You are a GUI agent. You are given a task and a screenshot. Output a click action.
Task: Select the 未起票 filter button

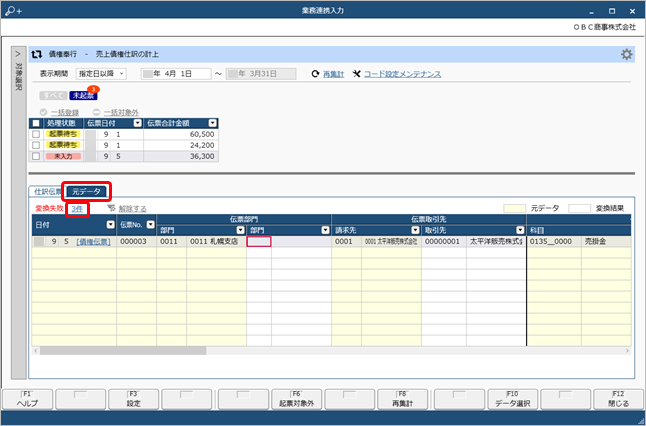click(x=83, y=96)
